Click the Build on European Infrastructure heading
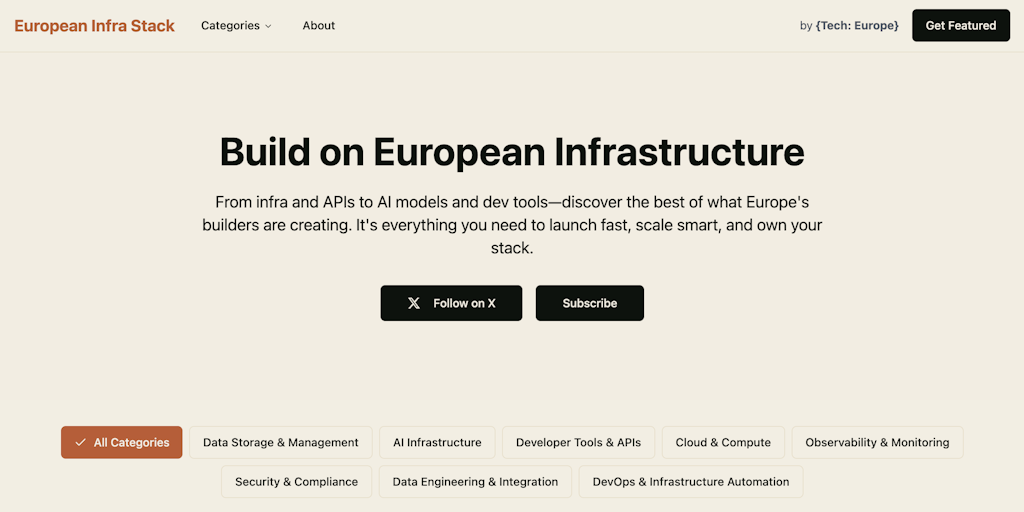This screenshot has width=1024, height=512. click(512, 152)
